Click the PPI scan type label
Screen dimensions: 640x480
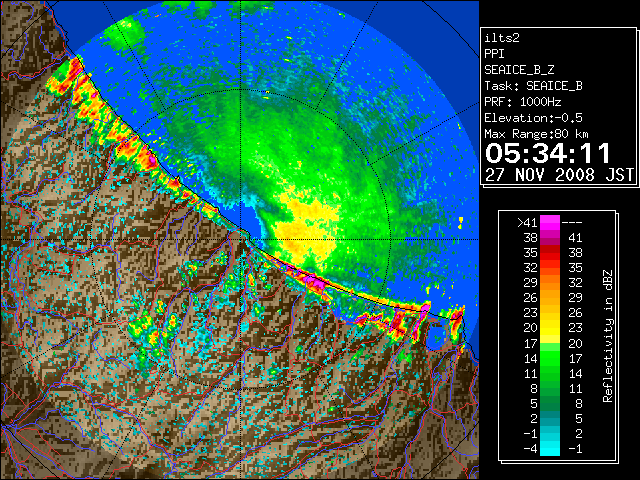pos(494,54)
